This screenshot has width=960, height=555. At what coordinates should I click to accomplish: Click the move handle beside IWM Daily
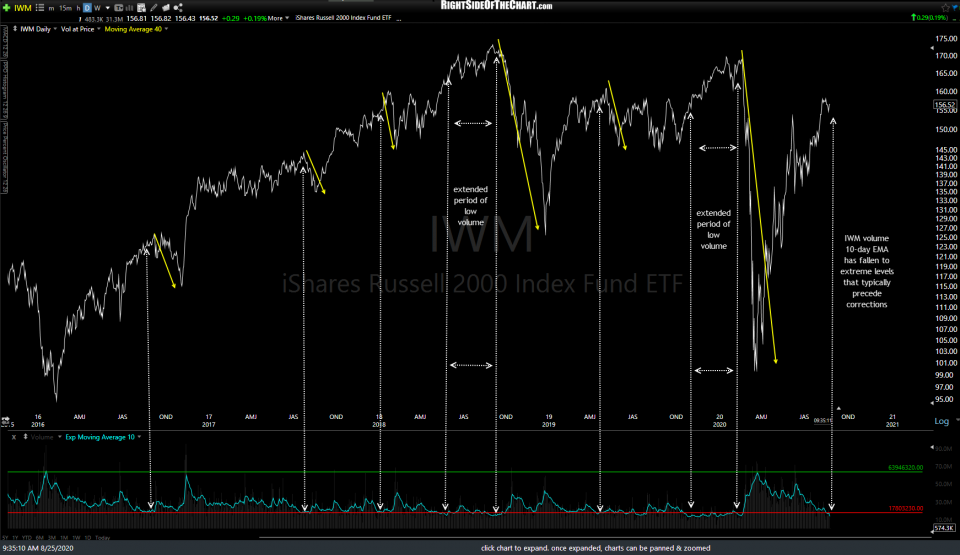tap(15, 29)
